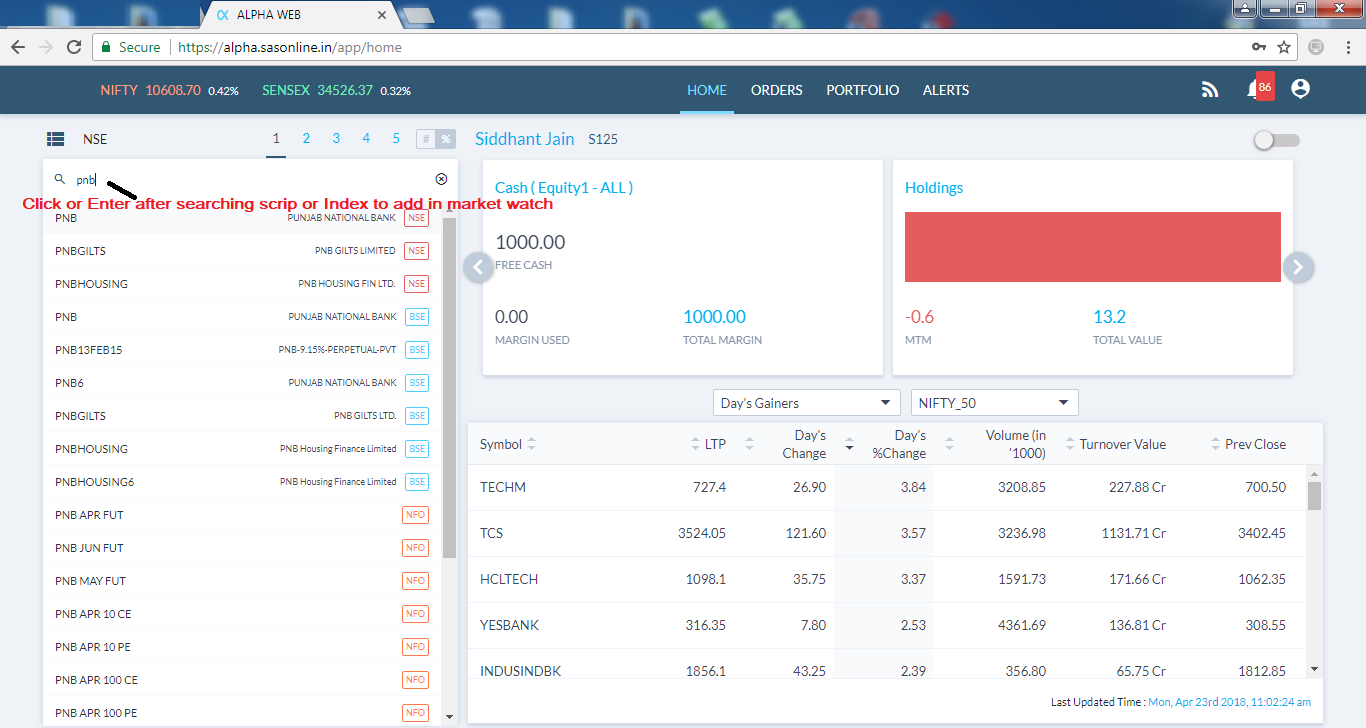Viewport: 1366px width, 728px height.
Task: Clear the scrip search field
Action: pyautogui.click(x=441, y=179)
